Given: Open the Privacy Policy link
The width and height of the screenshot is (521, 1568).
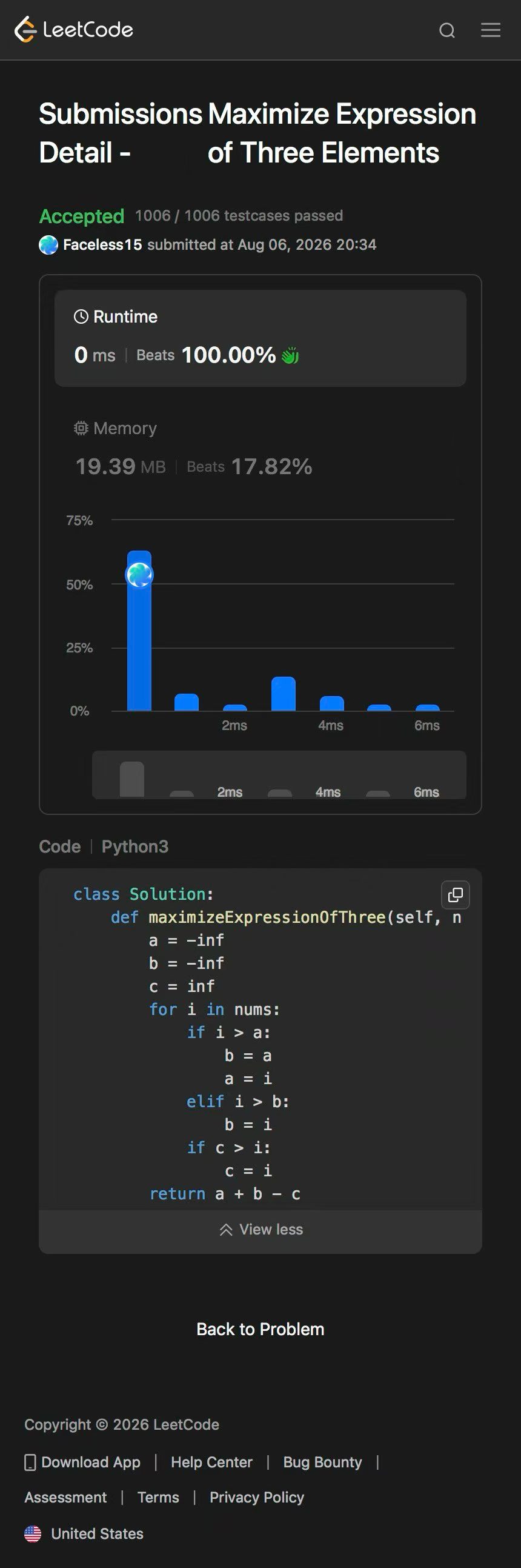Looking at the screenshot, I should click(x=256, y=1497).
